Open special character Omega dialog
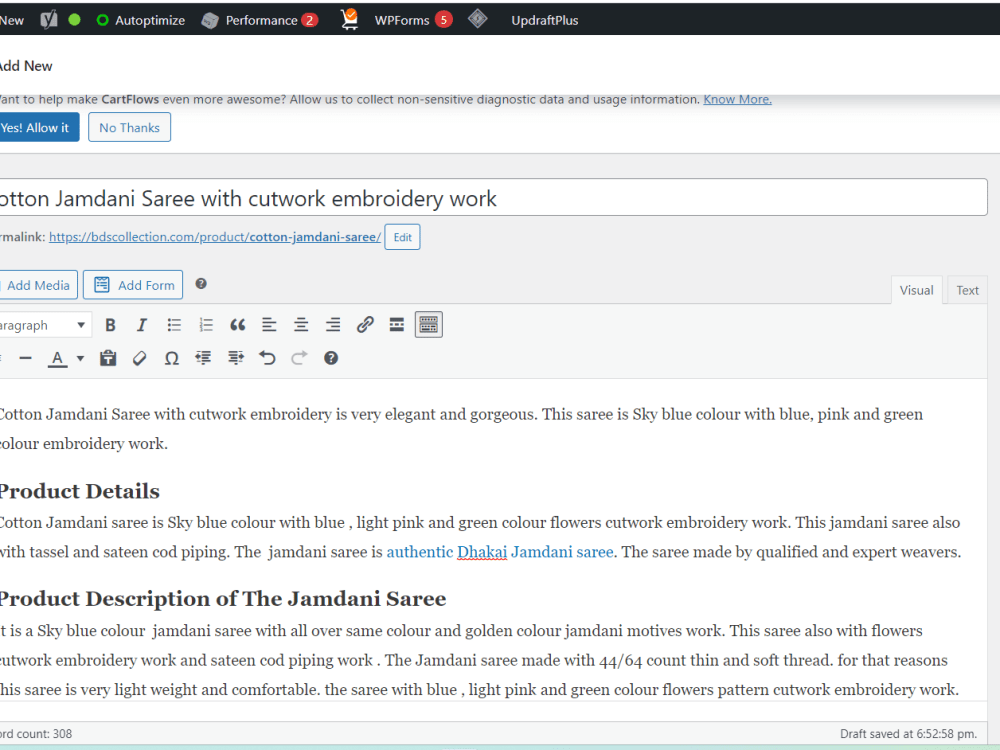Image resolution: width=1000 pixels, height=750 pixels. click(172, 358)
